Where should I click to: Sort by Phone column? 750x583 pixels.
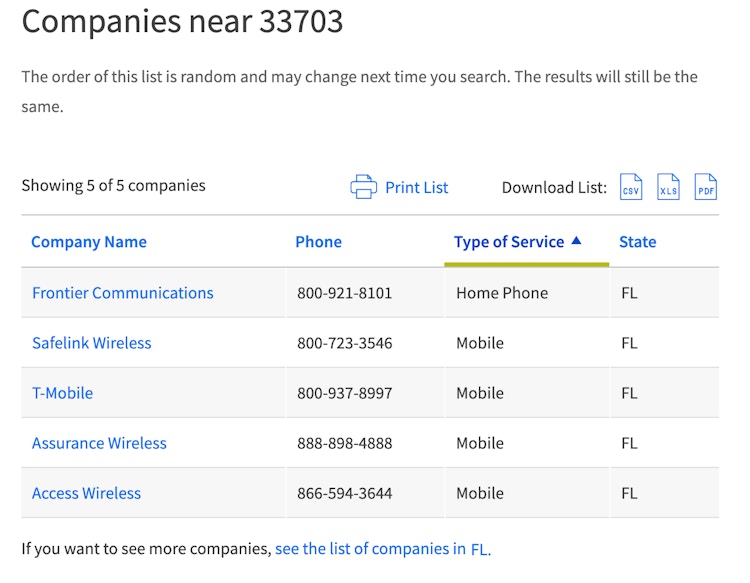pos(319,242)
